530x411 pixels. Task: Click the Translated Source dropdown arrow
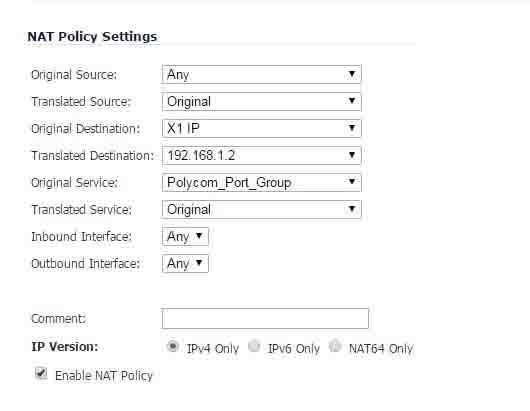click(352, 101)
